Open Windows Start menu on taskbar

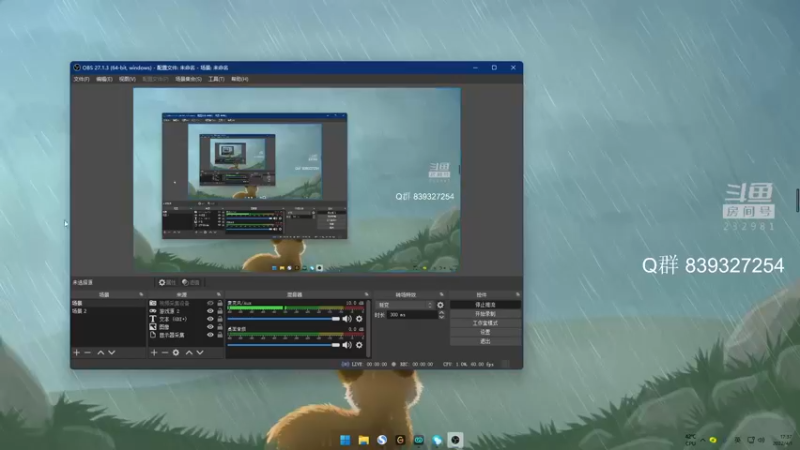click(345, 440)
